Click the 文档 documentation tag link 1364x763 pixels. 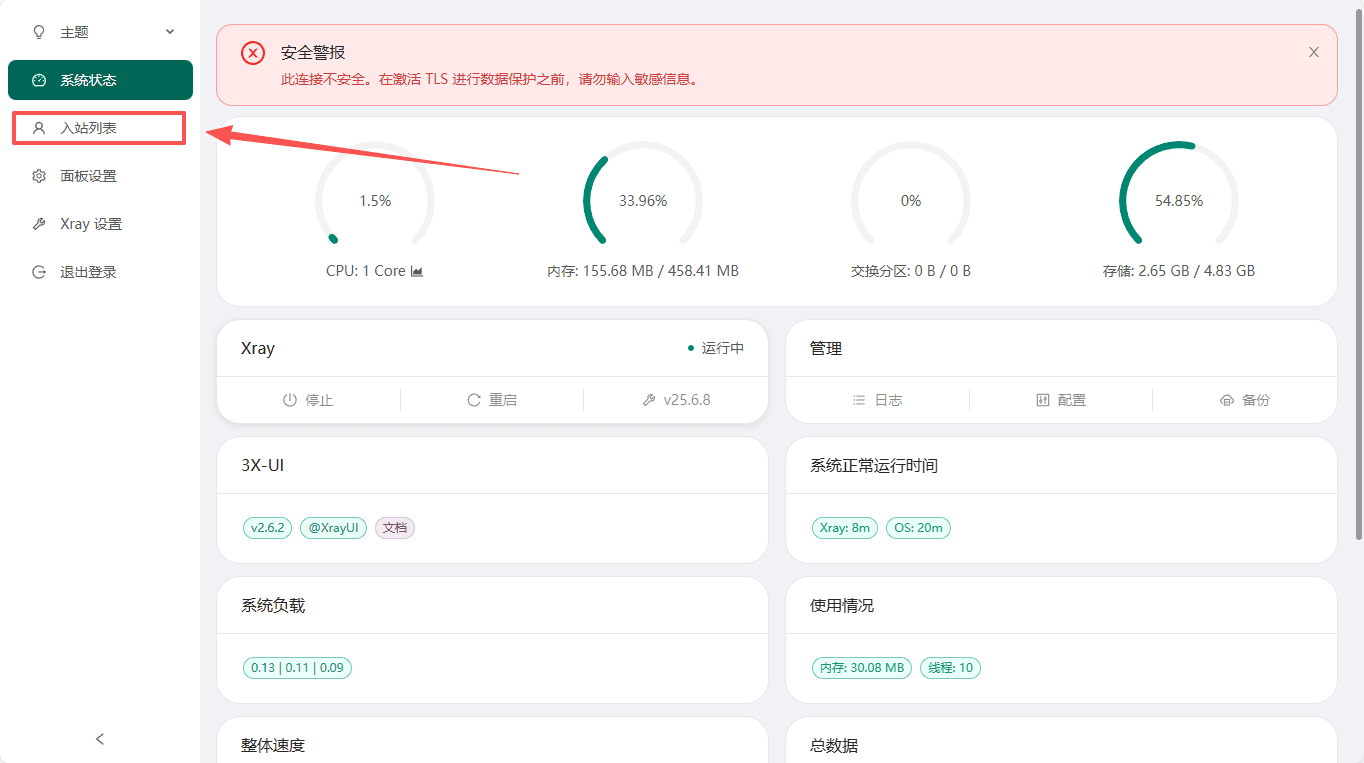[395, 528]
